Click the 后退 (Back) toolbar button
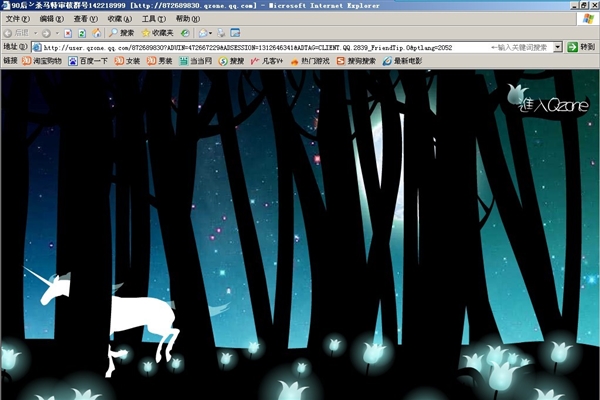Viewport: 600px width, 400px height. 16,33
